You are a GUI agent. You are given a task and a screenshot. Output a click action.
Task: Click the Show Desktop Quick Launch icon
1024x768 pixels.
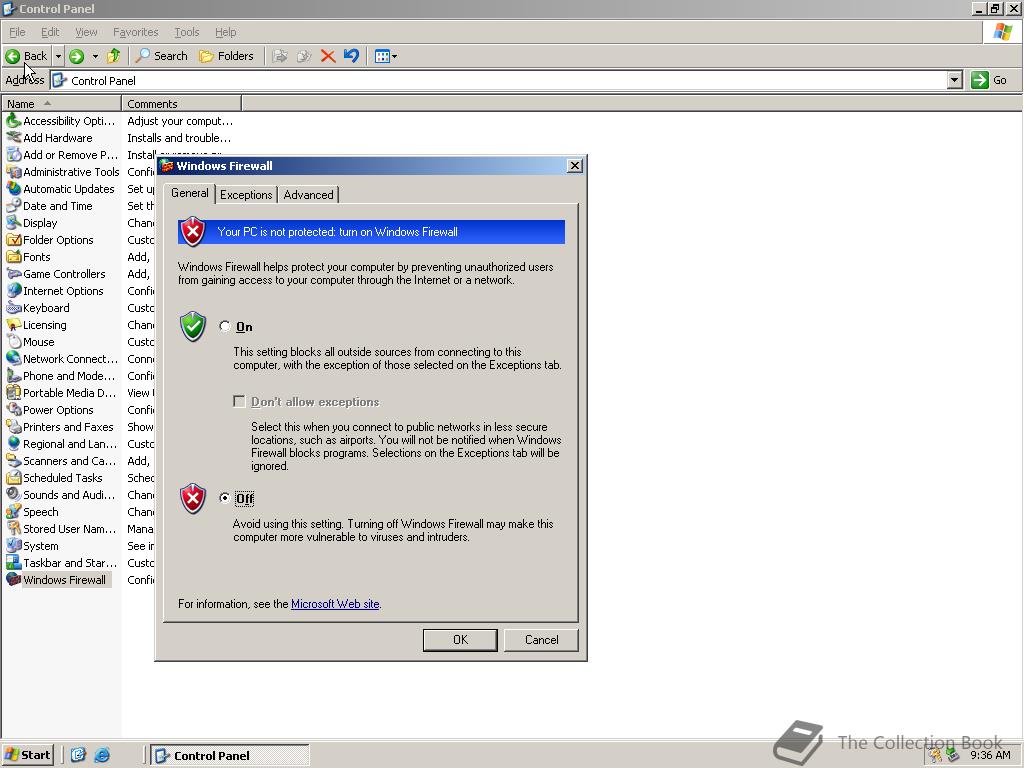[x=78, y=755]
